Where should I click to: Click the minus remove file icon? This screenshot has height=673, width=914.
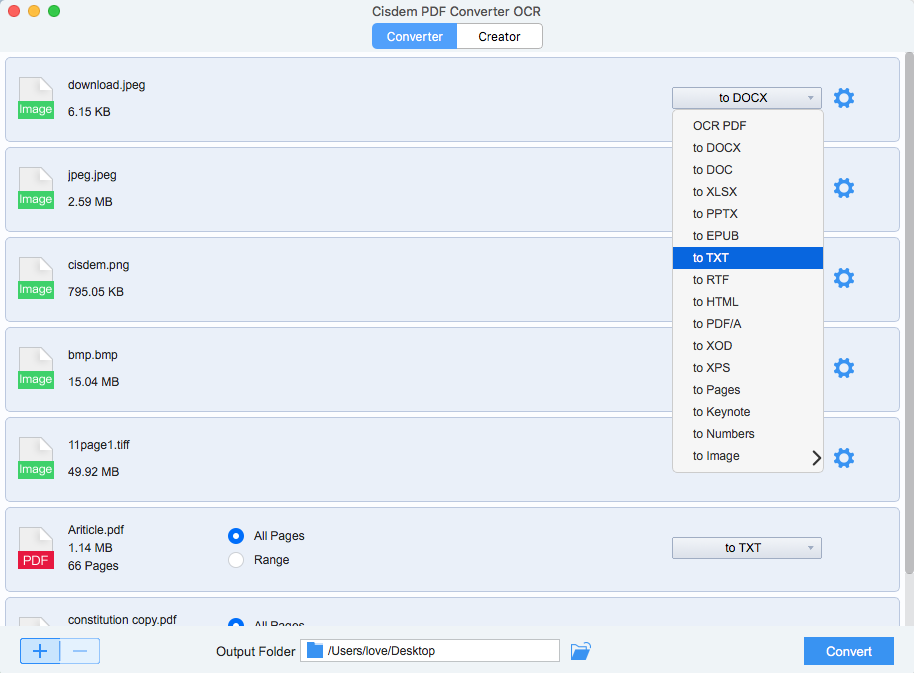80,651
